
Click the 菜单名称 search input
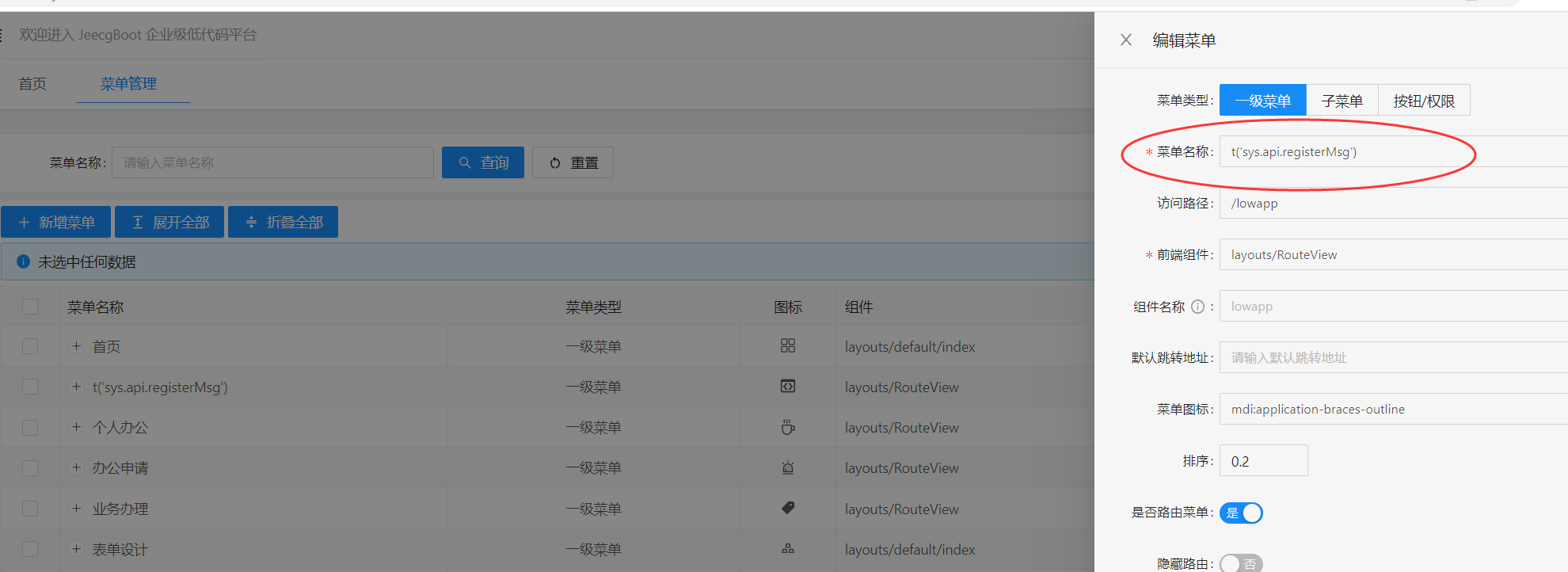pos(272,162)
